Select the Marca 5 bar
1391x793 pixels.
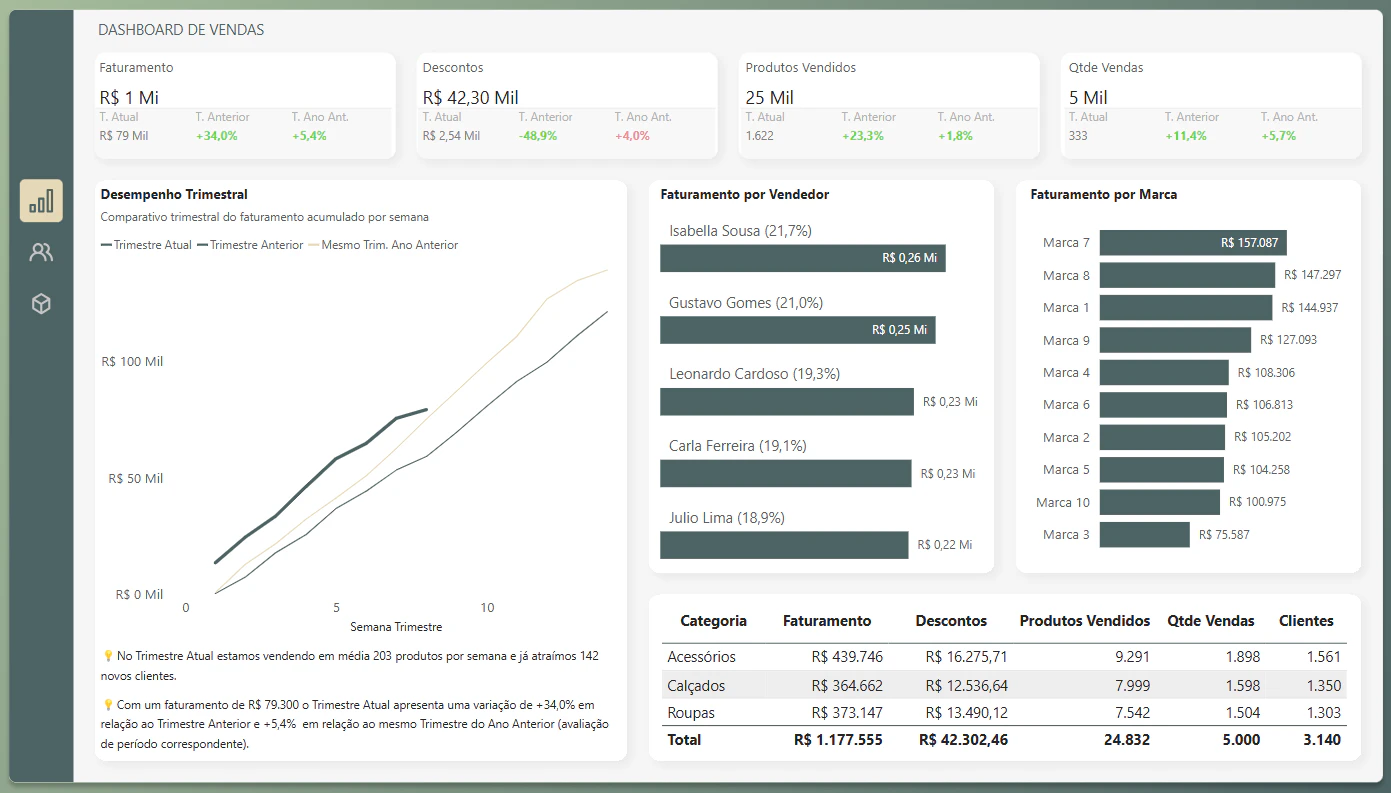(1162, 470)
